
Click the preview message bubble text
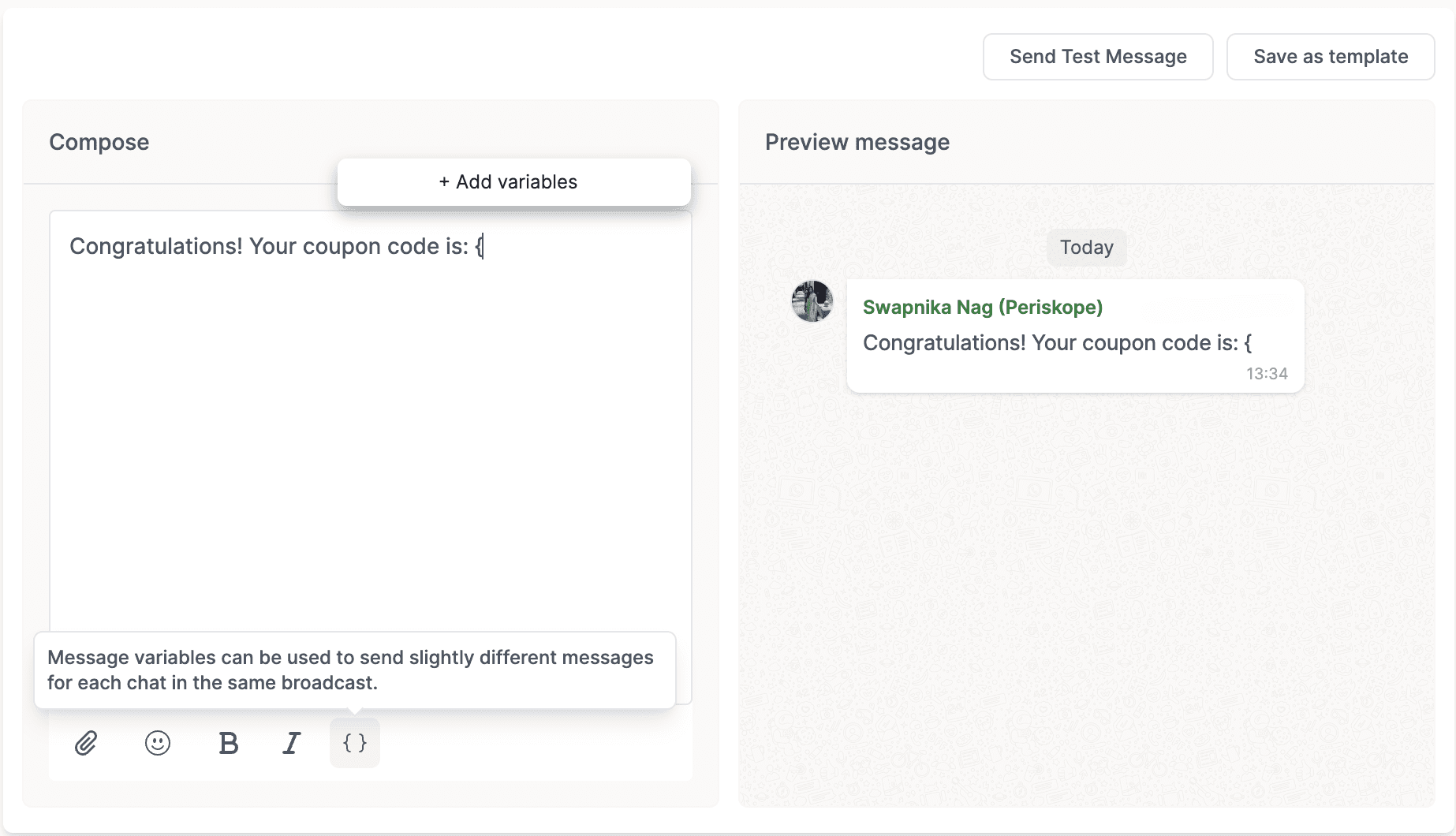tap(1057, 343)
